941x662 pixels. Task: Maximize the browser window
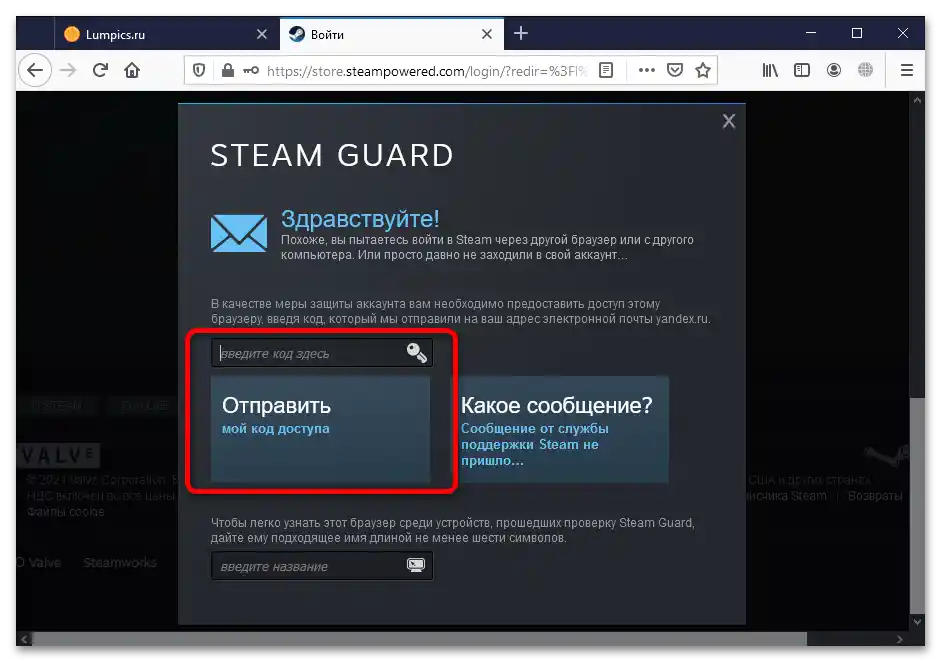[x=857, y=33]
